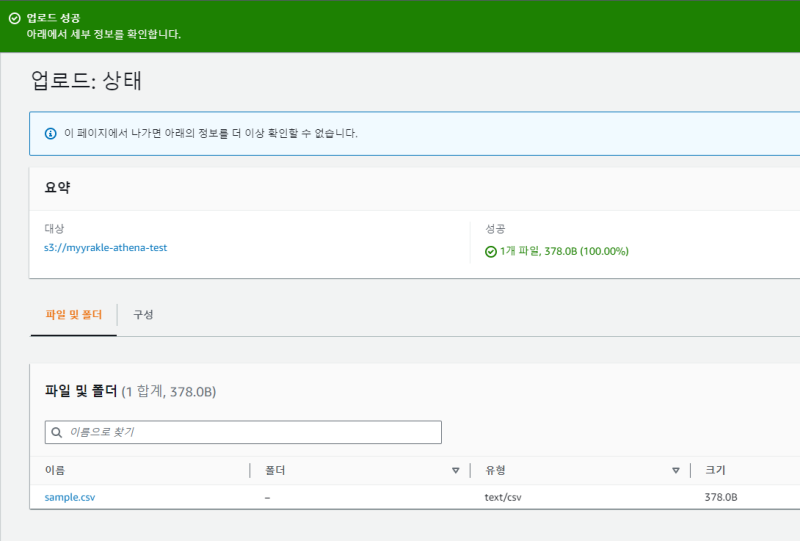Click the 업로드: 상태 page heading
Image resolution: width=800 pixels, height=541 pixels.
(87, 81)
